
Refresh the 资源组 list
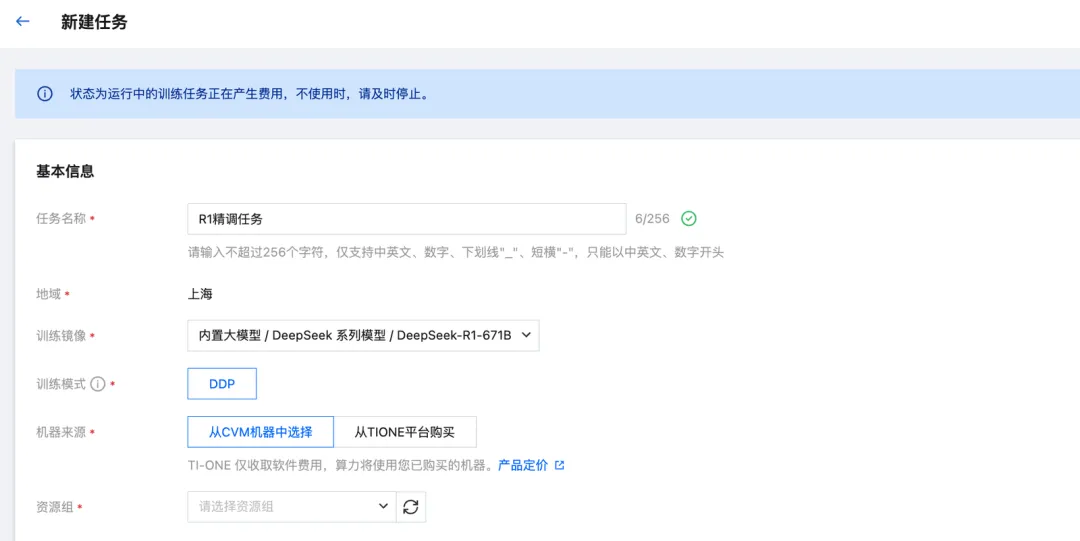(x=411, y=507)
